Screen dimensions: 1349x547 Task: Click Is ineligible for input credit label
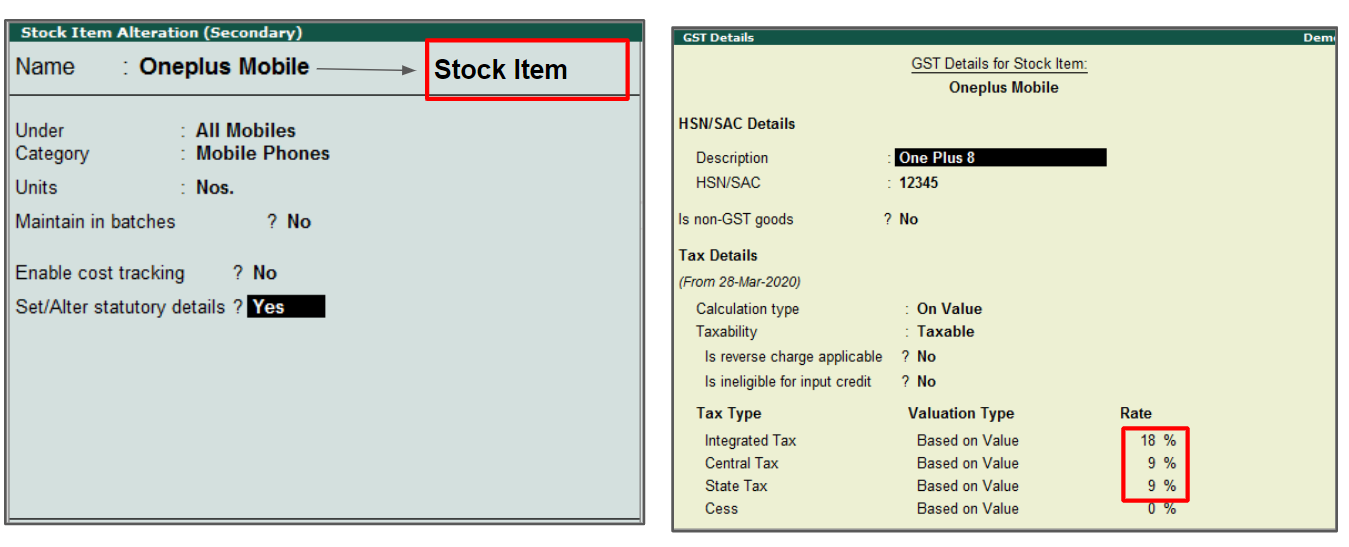(788, 381)
